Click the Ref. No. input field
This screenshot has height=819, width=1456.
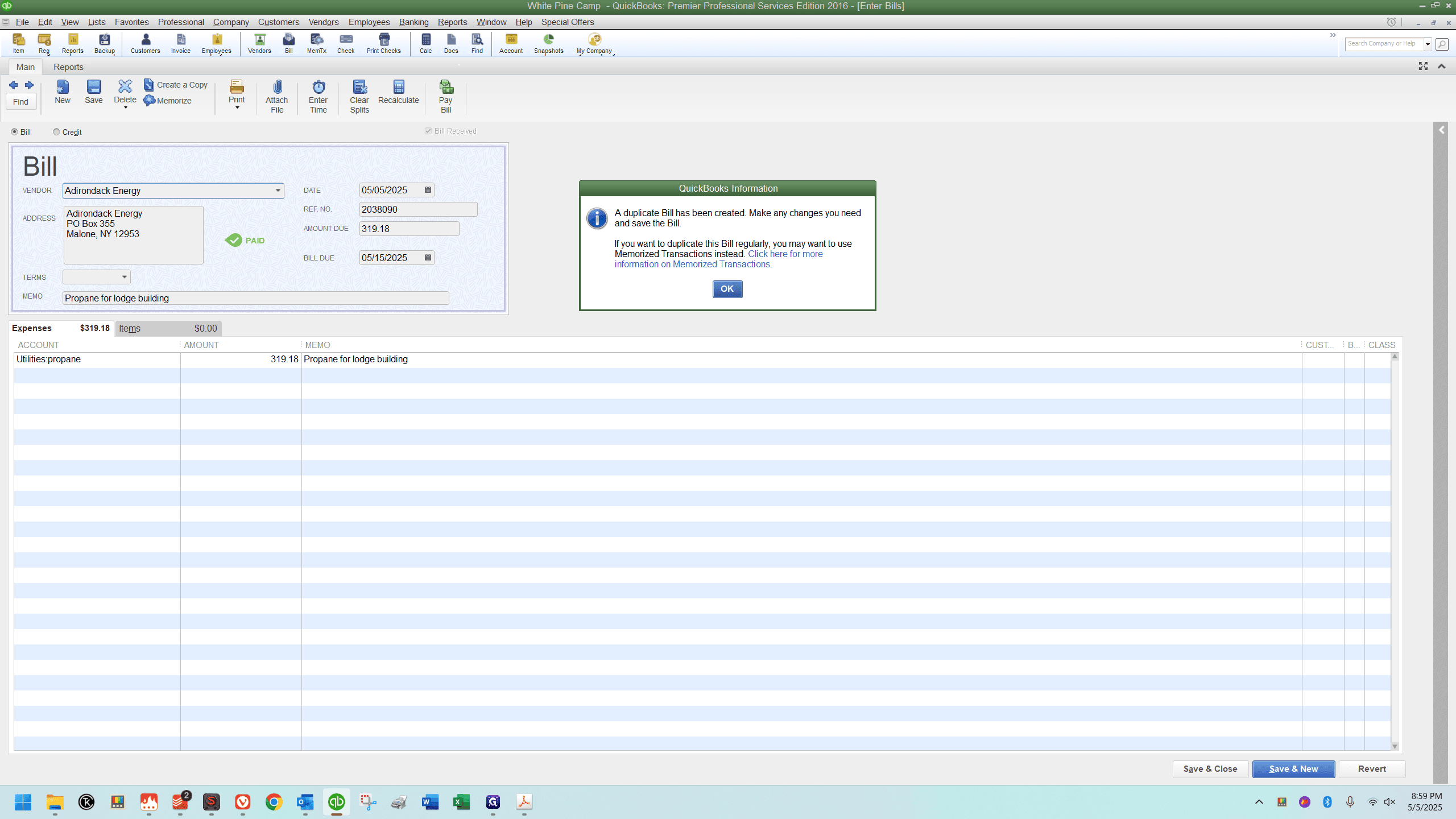point(418,209)
